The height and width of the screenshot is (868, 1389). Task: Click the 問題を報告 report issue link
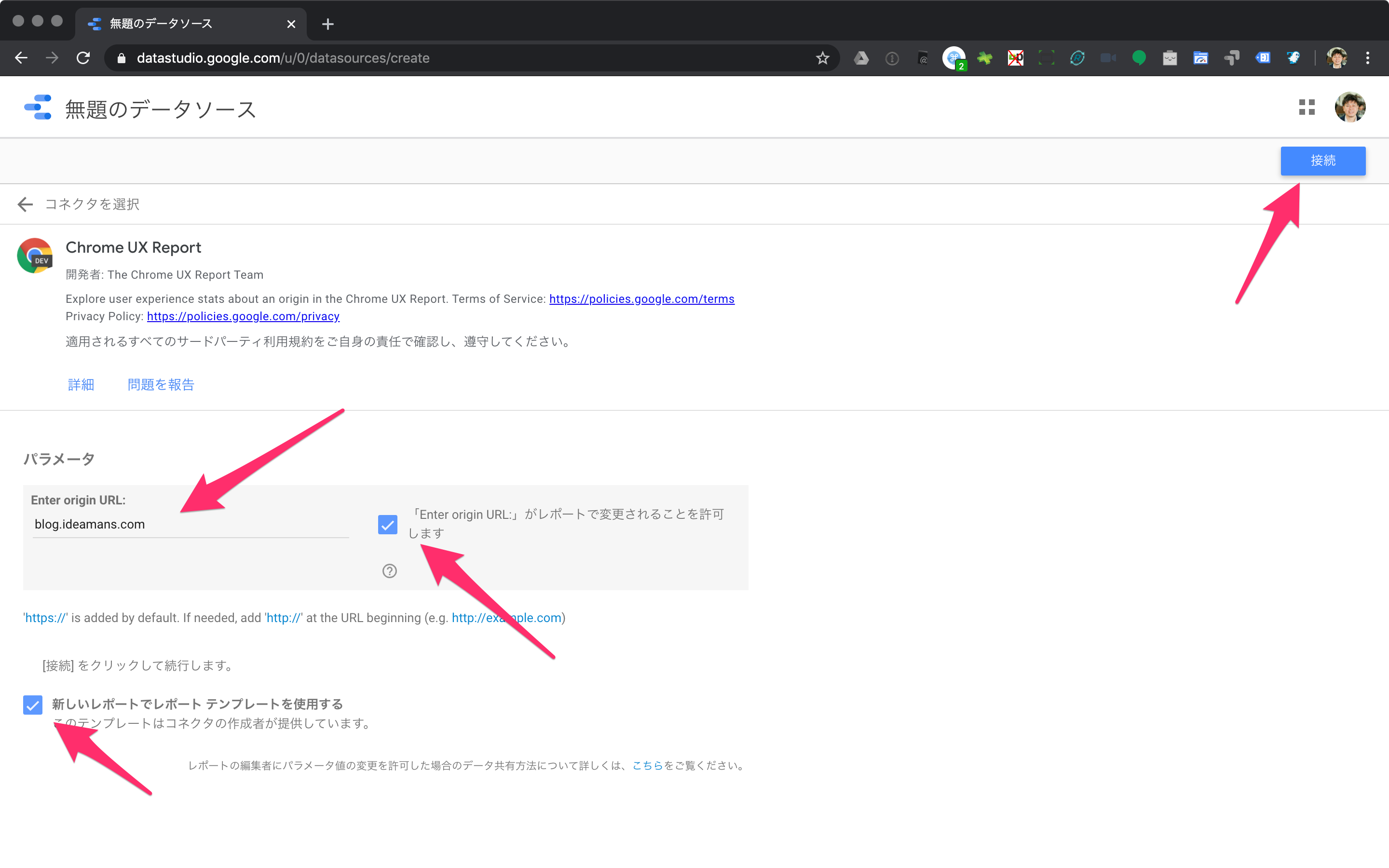pos(161,385)
